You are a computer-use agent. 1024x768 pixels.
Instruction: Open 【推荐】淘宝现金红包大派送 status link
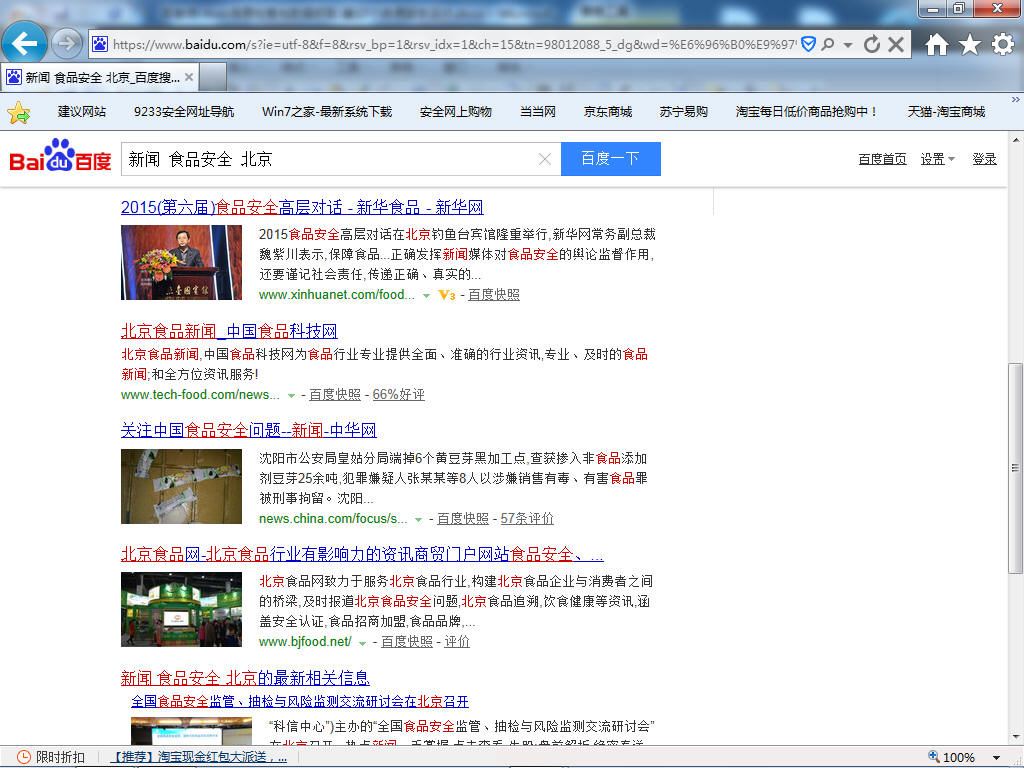tap(198, 757)
